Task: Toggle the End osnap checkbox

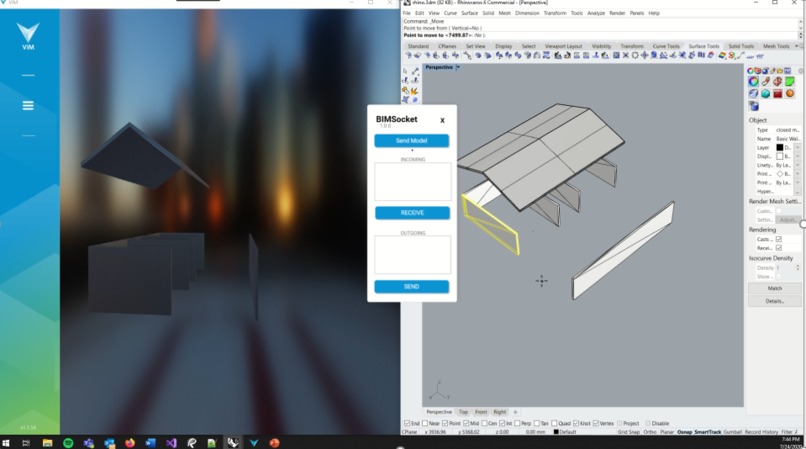Action: pyautogui.click(x=407, y=423)
